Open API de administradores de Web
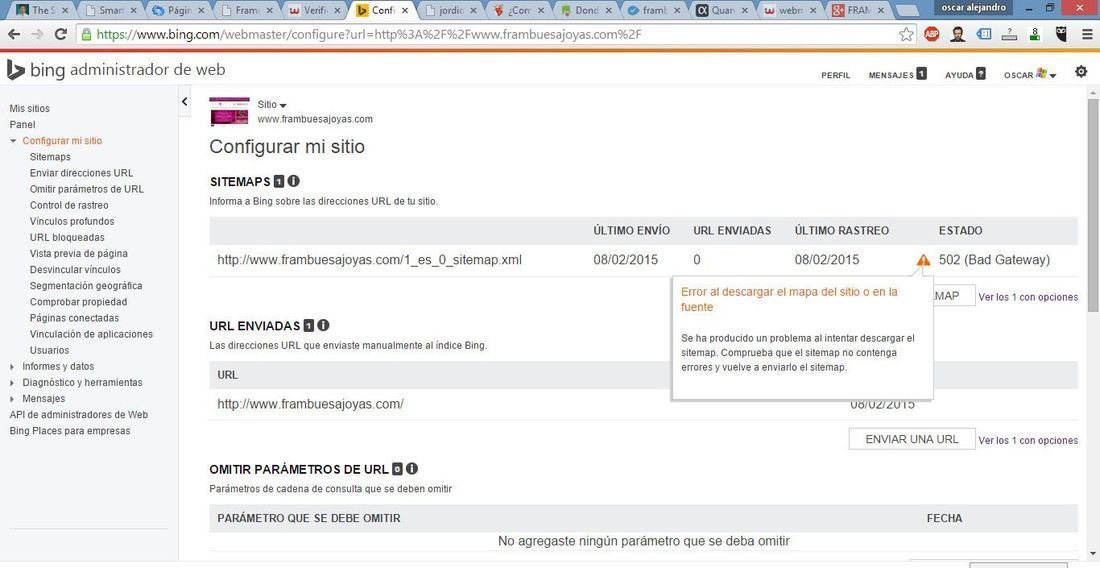Screen dimensions: 1100x568 pyautogui.click(x=79, y=415)
